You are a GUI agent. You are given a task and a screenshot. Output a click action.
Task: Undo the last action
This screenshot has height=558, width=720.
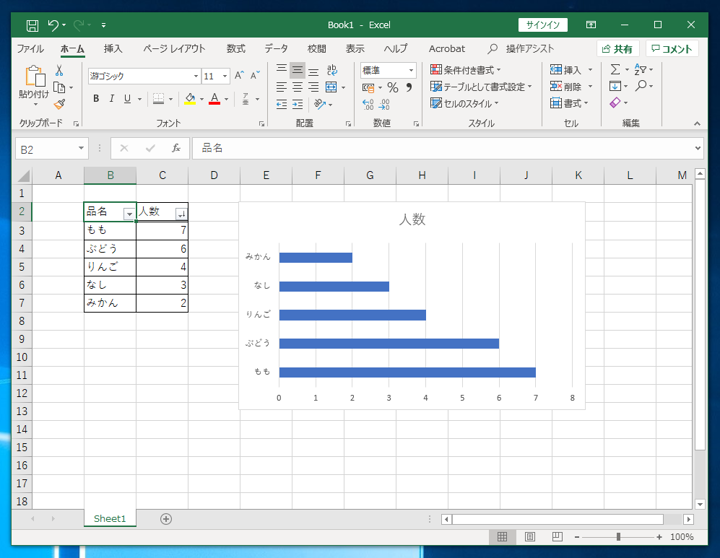[x=53, y=25]
